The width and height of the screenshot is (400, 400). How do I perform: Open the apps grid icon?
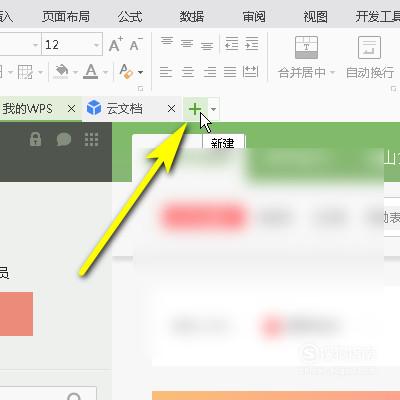click(91, 139)
